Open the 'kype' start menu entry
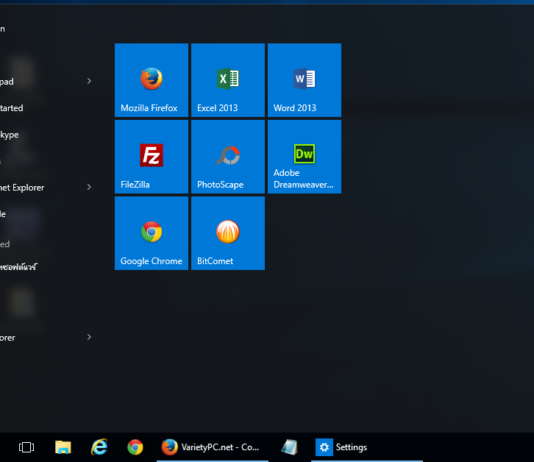The width and height of the screenshot is (534, 462). [10, 135]
